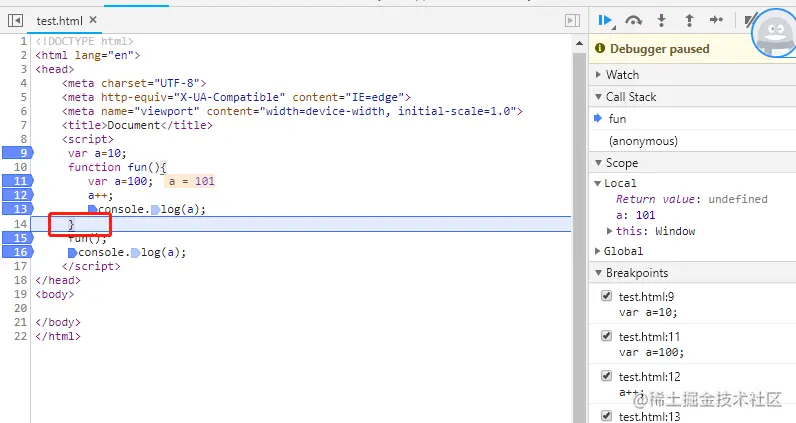Image resolution: width=796 pixels, height=423 pixels.
Task: Expand the this: Window entry
Action: click(x=609, y=231)
